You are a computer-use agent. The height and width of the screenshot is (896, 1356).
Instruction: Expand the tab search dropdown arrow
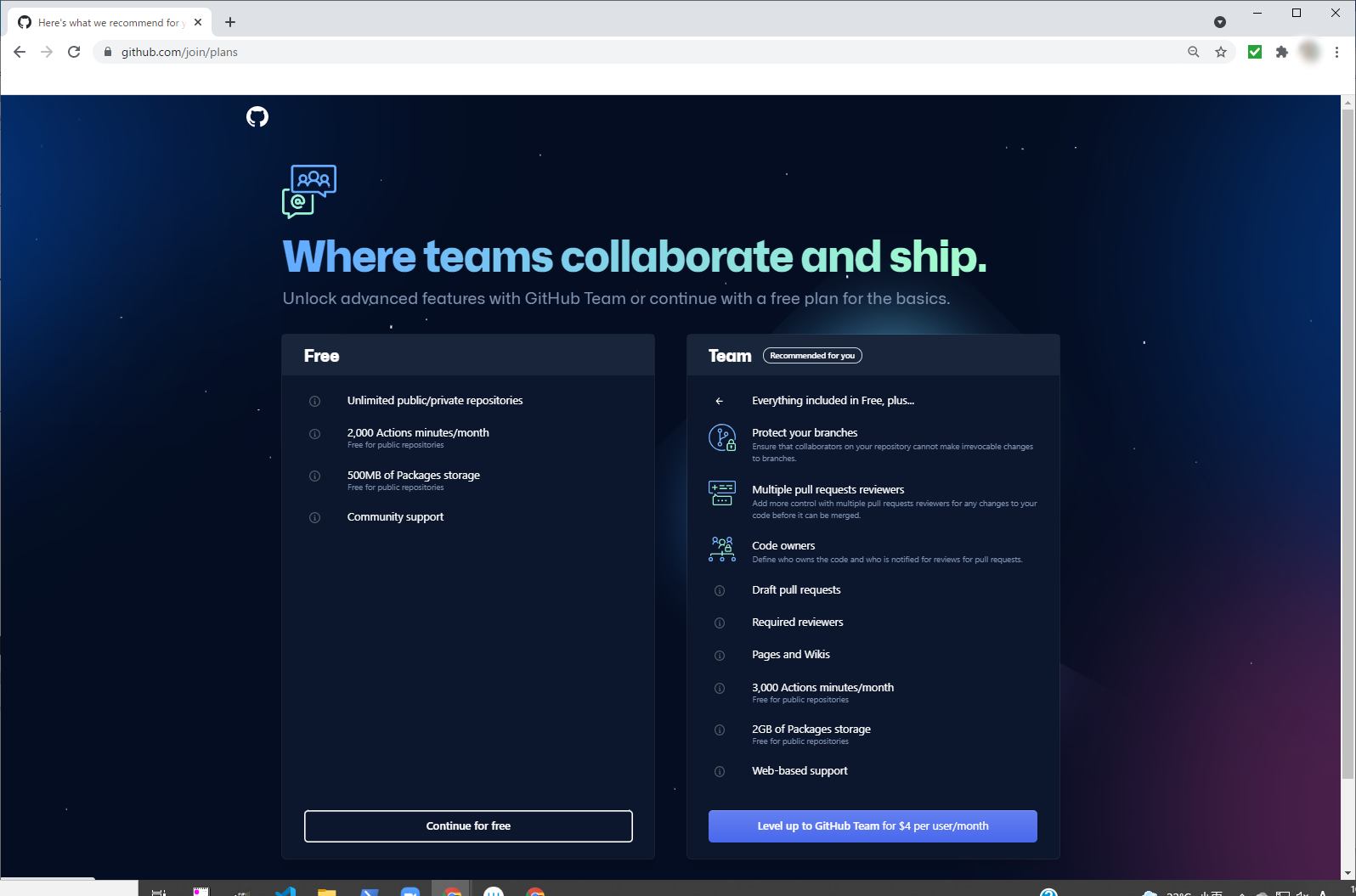coord(1220,22)
